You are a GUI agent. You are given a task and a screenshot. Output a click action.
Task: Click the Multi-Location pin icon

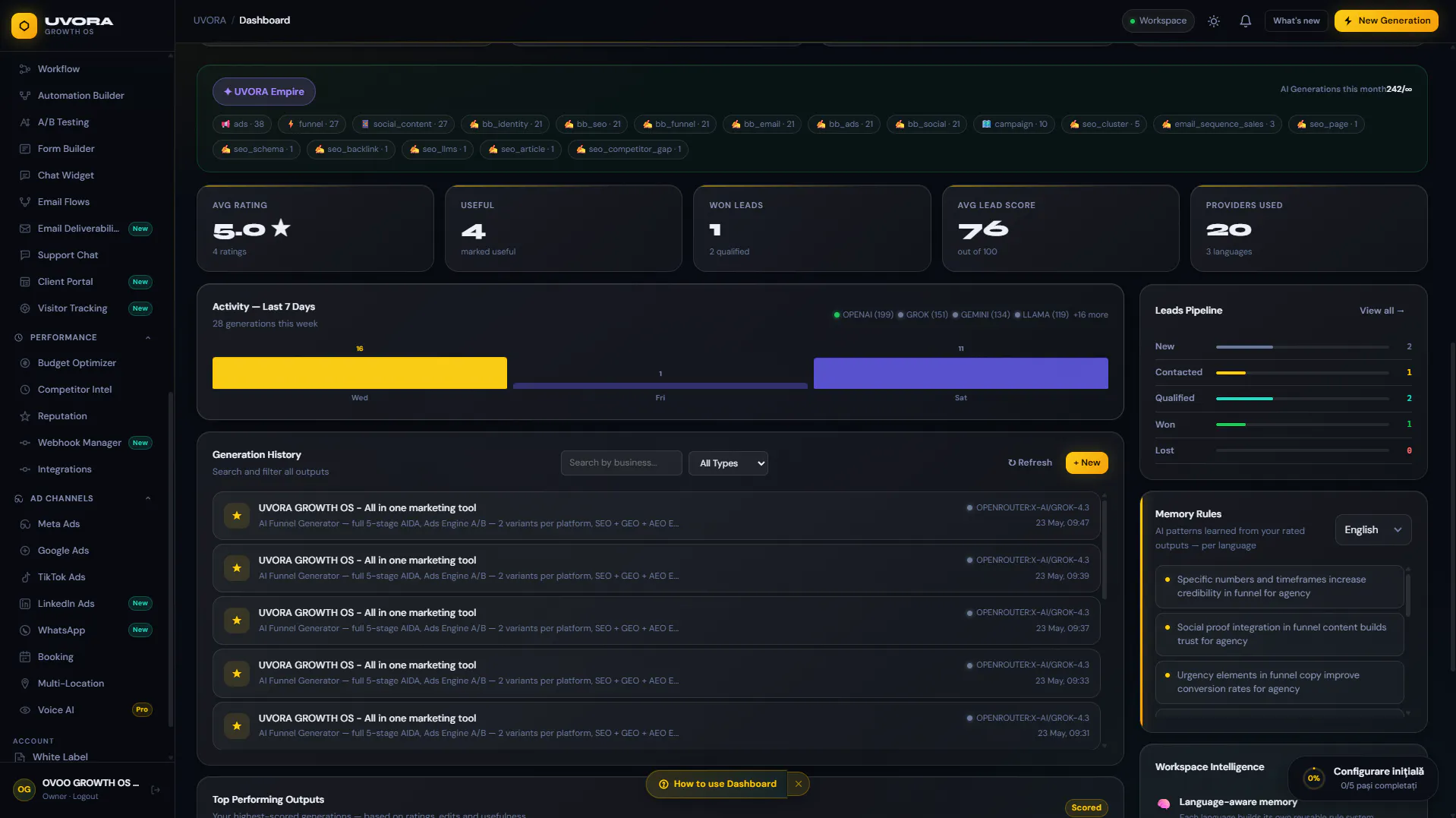25,684
